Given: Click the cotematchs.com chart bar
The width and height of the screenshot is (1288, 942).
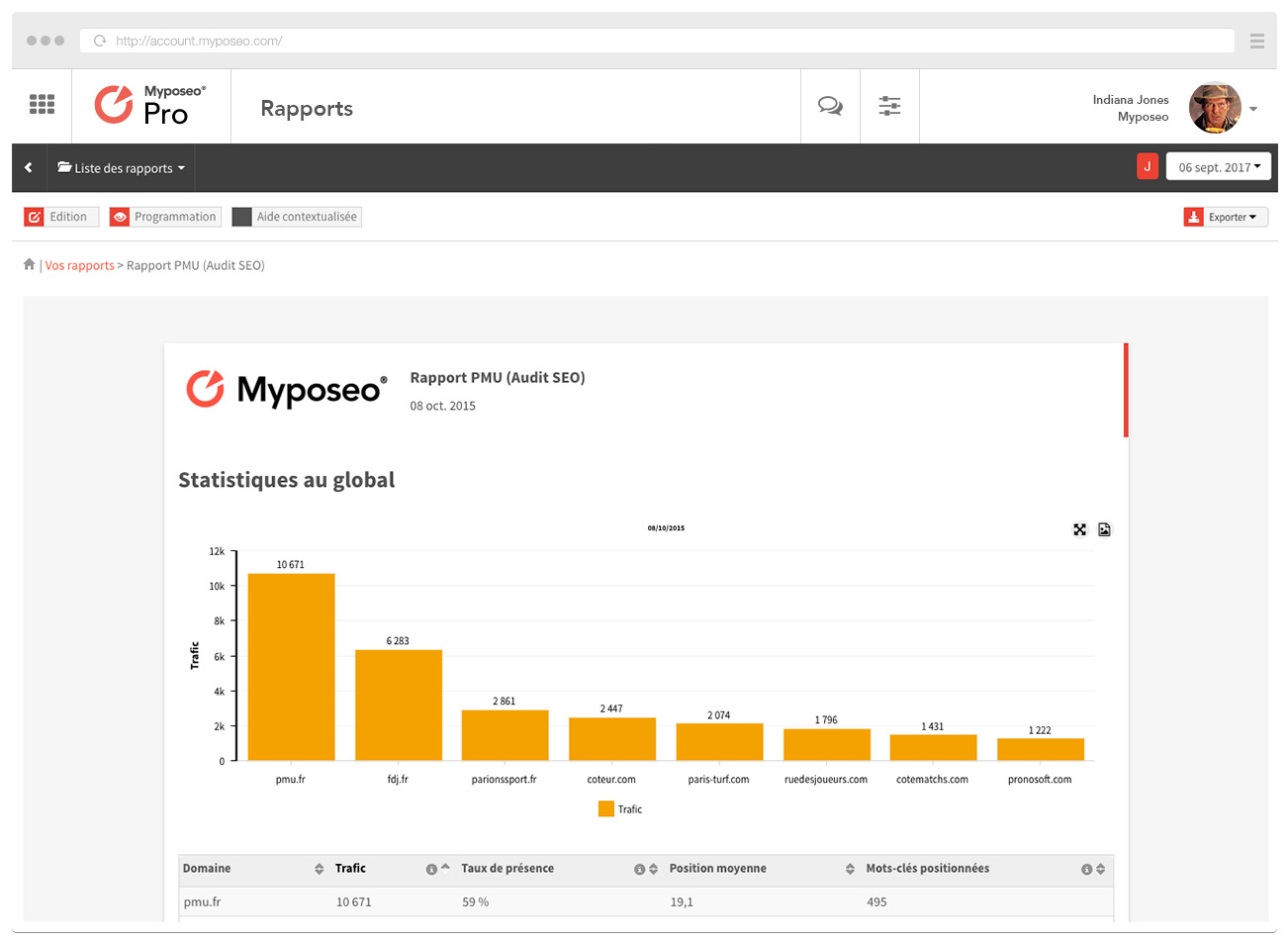Looking at the screenshot, I should 933,747.
